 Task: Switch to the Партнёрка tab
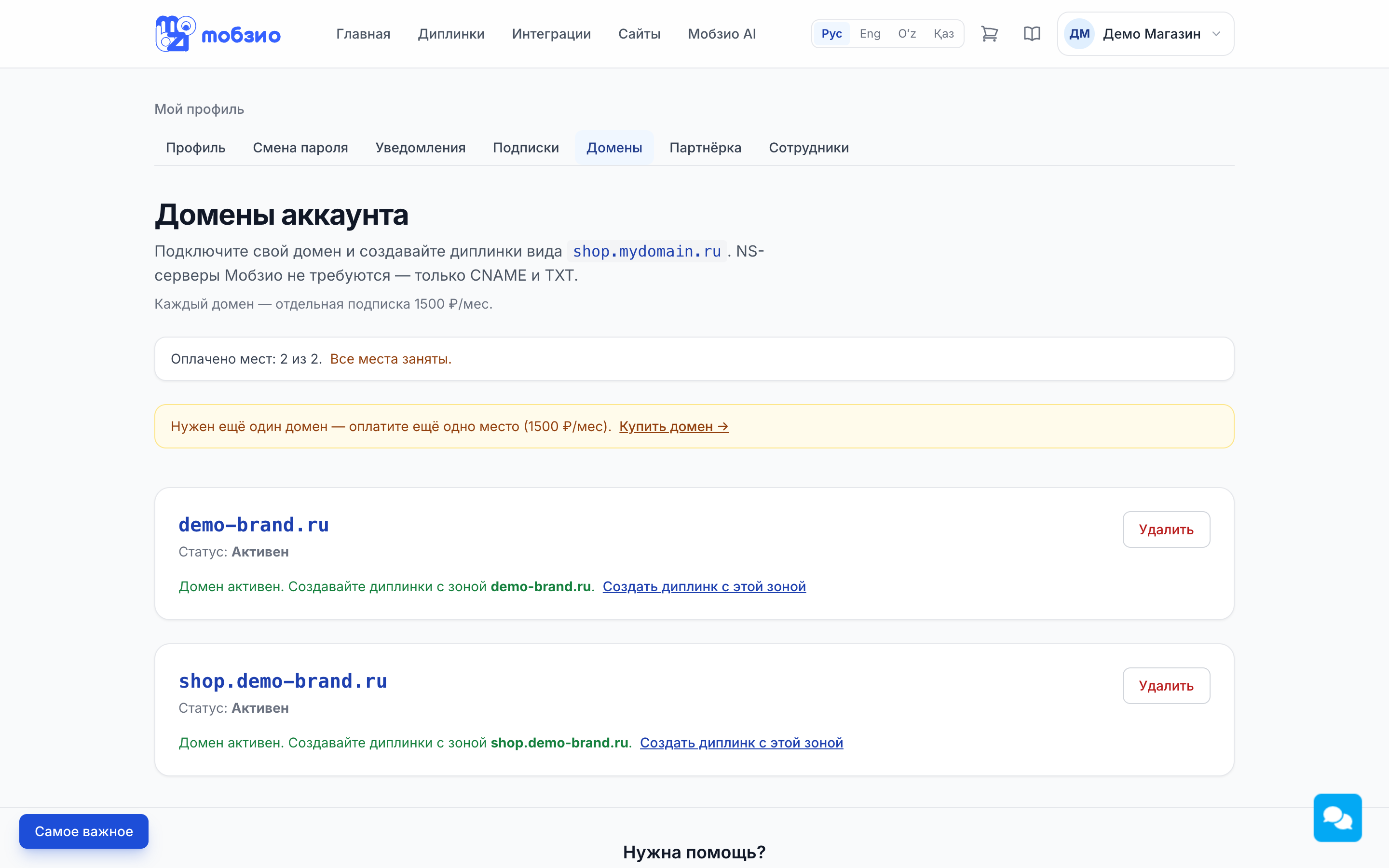point(705,148)
